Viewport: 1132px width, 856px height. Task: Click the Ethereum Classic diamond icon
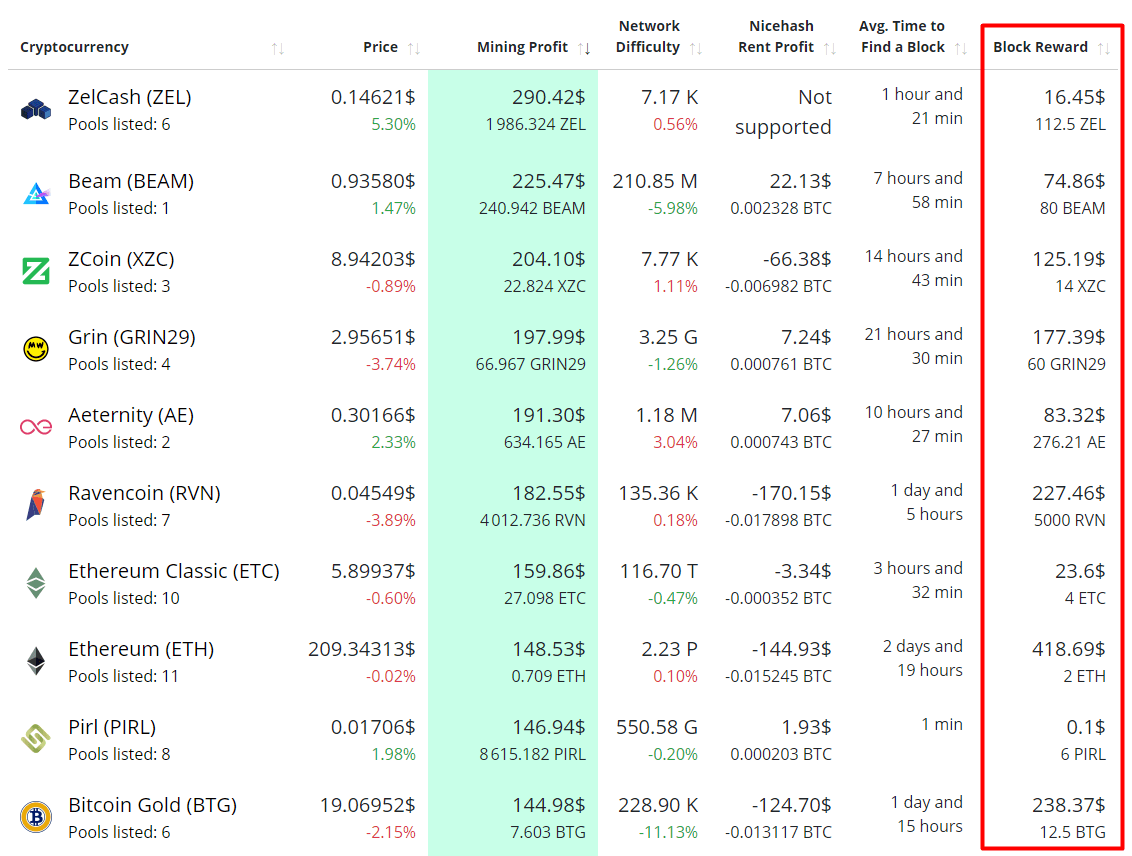click(36, 583)
